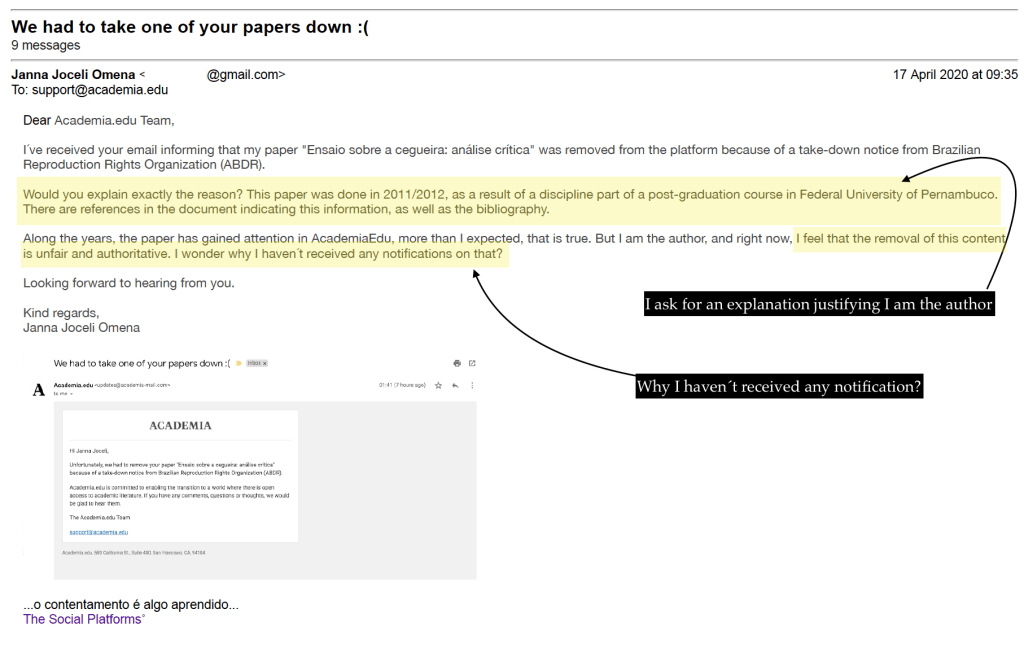1024x657 pixels.
Task: Remove the Inbox label tag
Action: coord(265,363)
